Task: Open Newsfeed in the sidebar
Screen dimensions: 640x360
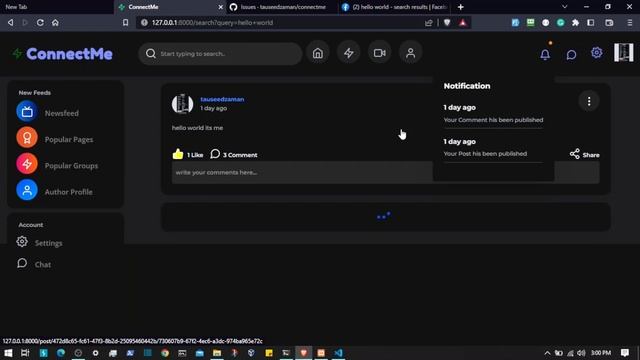Action: tap(48, 111)
